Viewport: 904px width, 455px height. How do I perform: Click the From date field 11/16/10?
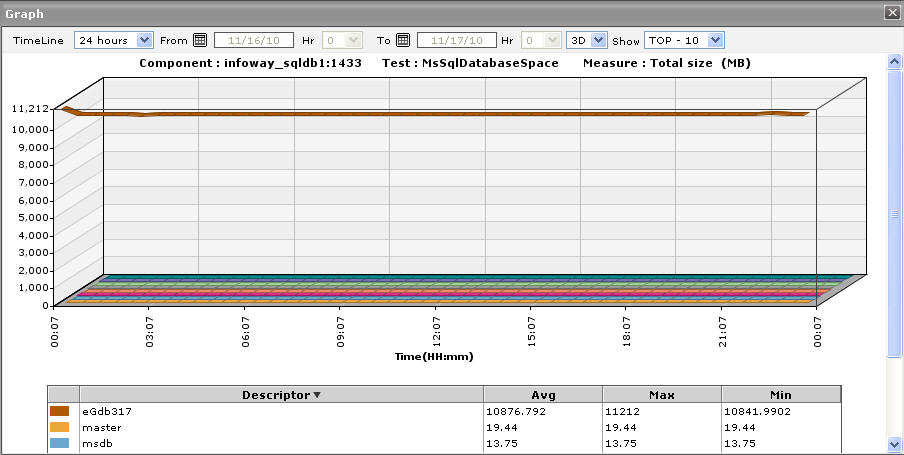254,40
